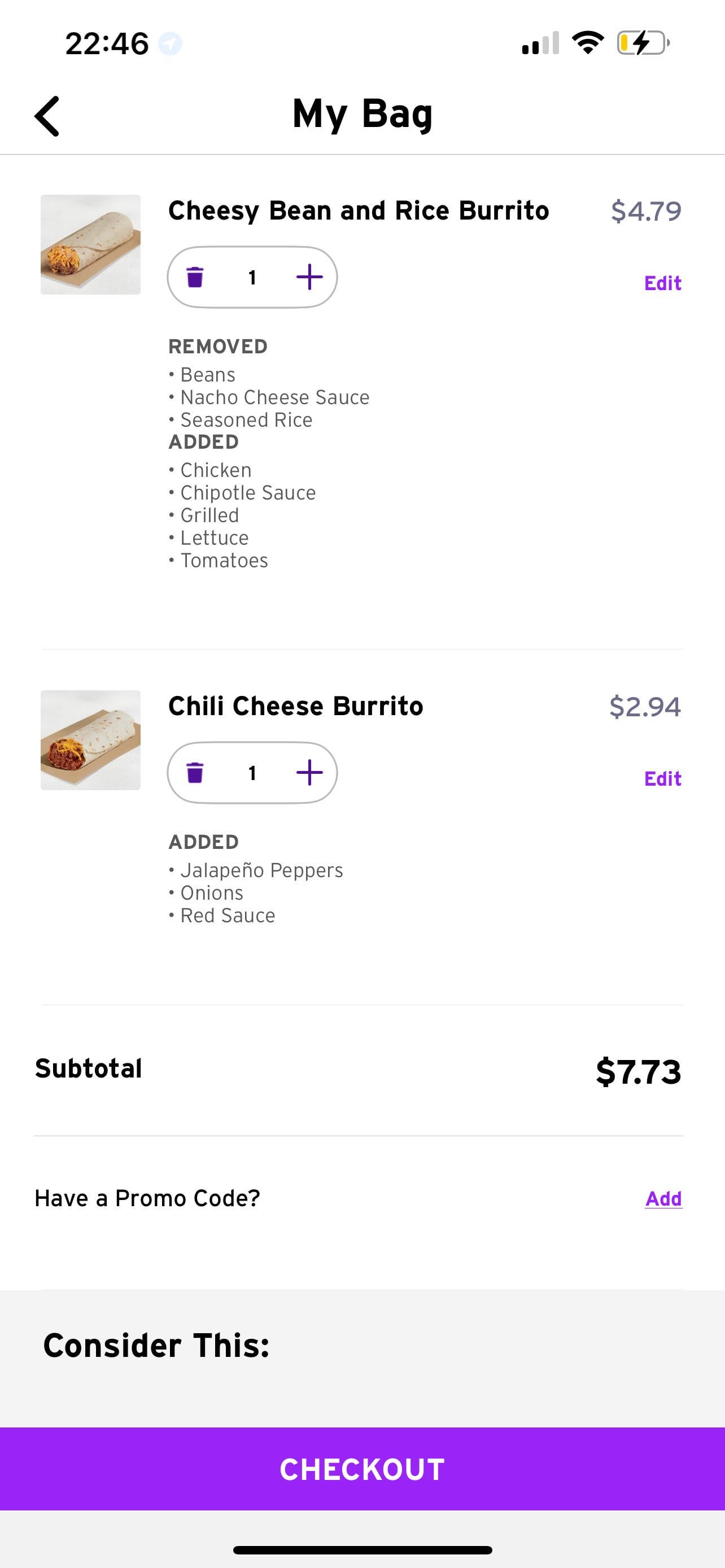Tap the Cheesy Bean burrito quantity number
Screen dimensions: 725x1568
click(252, 278)
